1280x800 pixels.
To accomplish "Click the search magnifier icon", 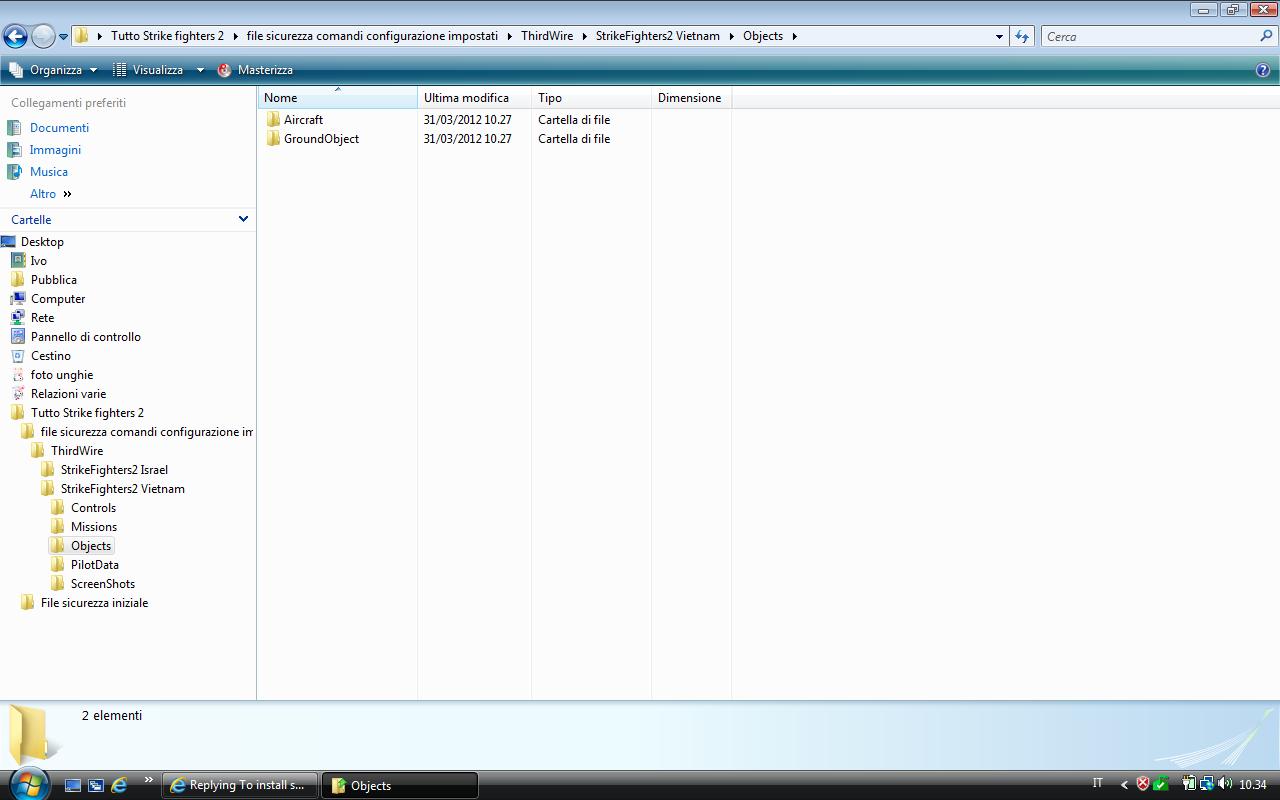I will pyautogui.click(x=1267, y=36).
